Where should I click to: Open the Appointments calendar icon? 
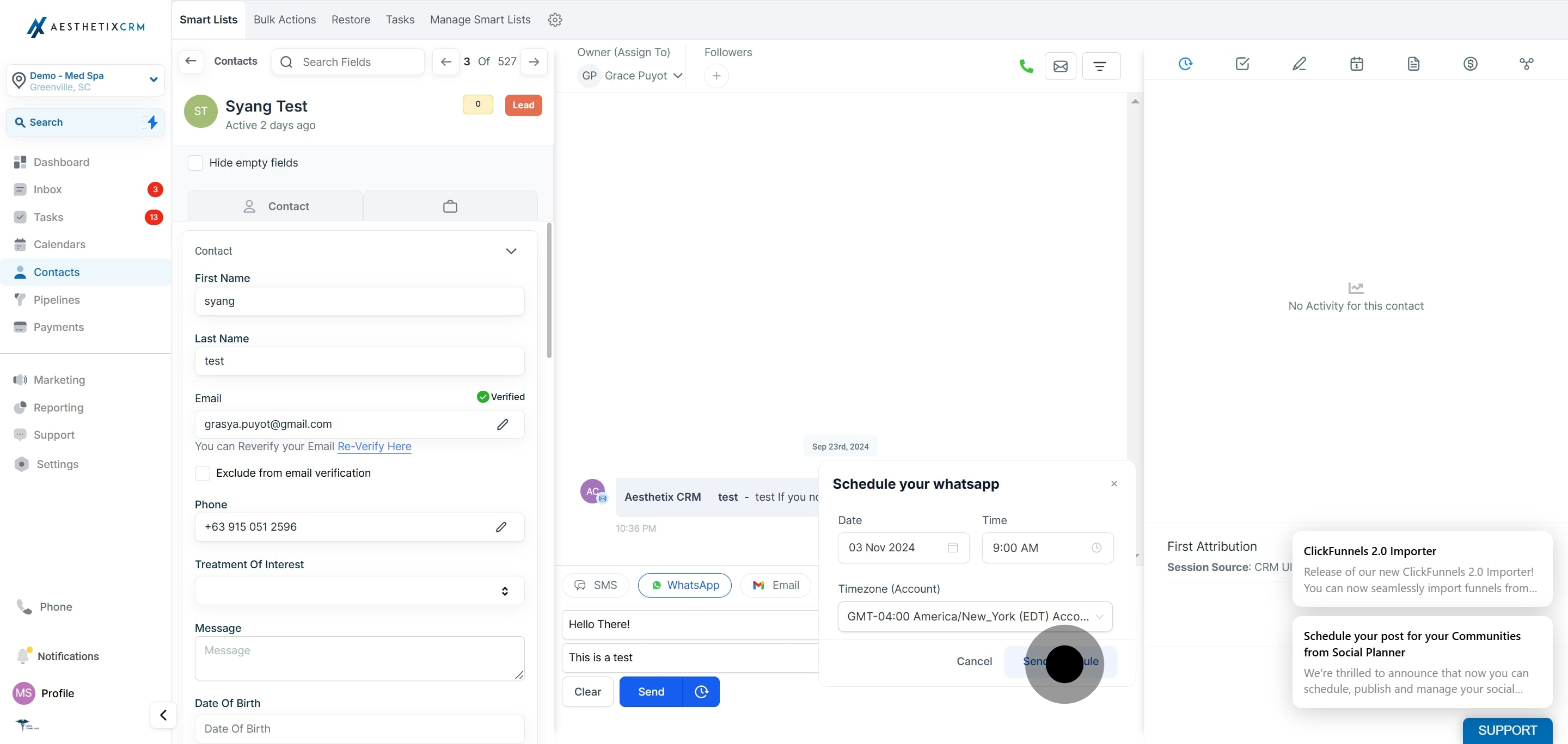click(x=1356, y=63)
